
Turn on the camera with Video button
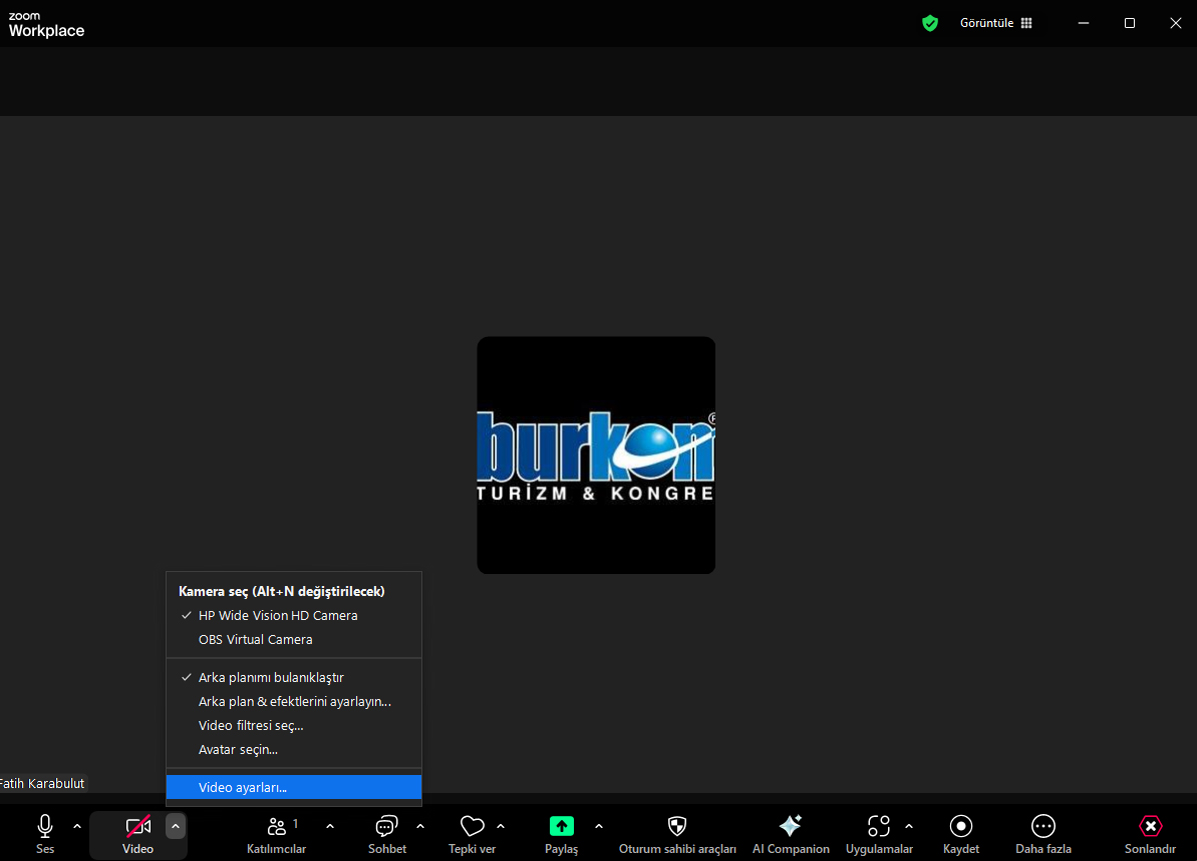click(x=138, y=834)
